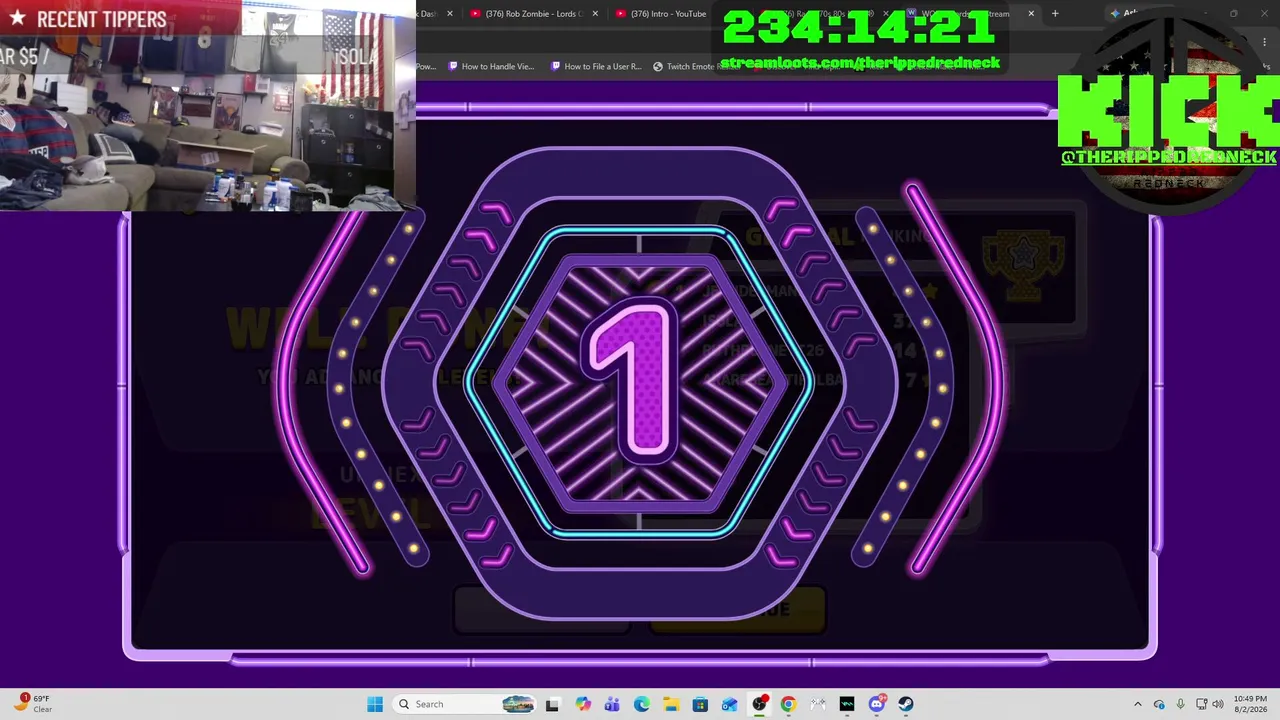Open Microsoft Edge from the taskbar
Viewport: 1280px width, 720px height.
(641, 704)
